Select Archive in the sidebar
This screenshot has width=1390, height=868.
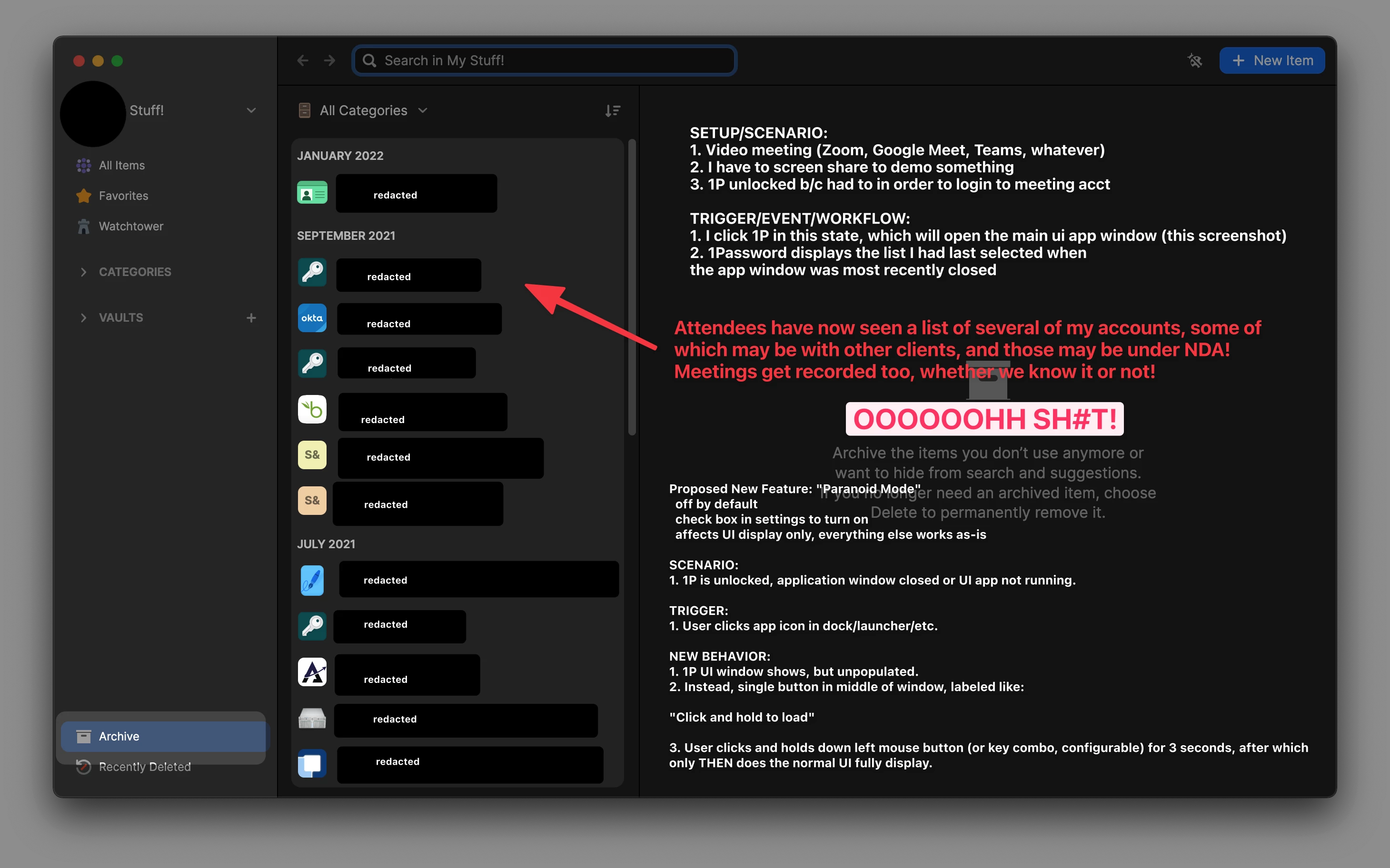coord(164,737)
